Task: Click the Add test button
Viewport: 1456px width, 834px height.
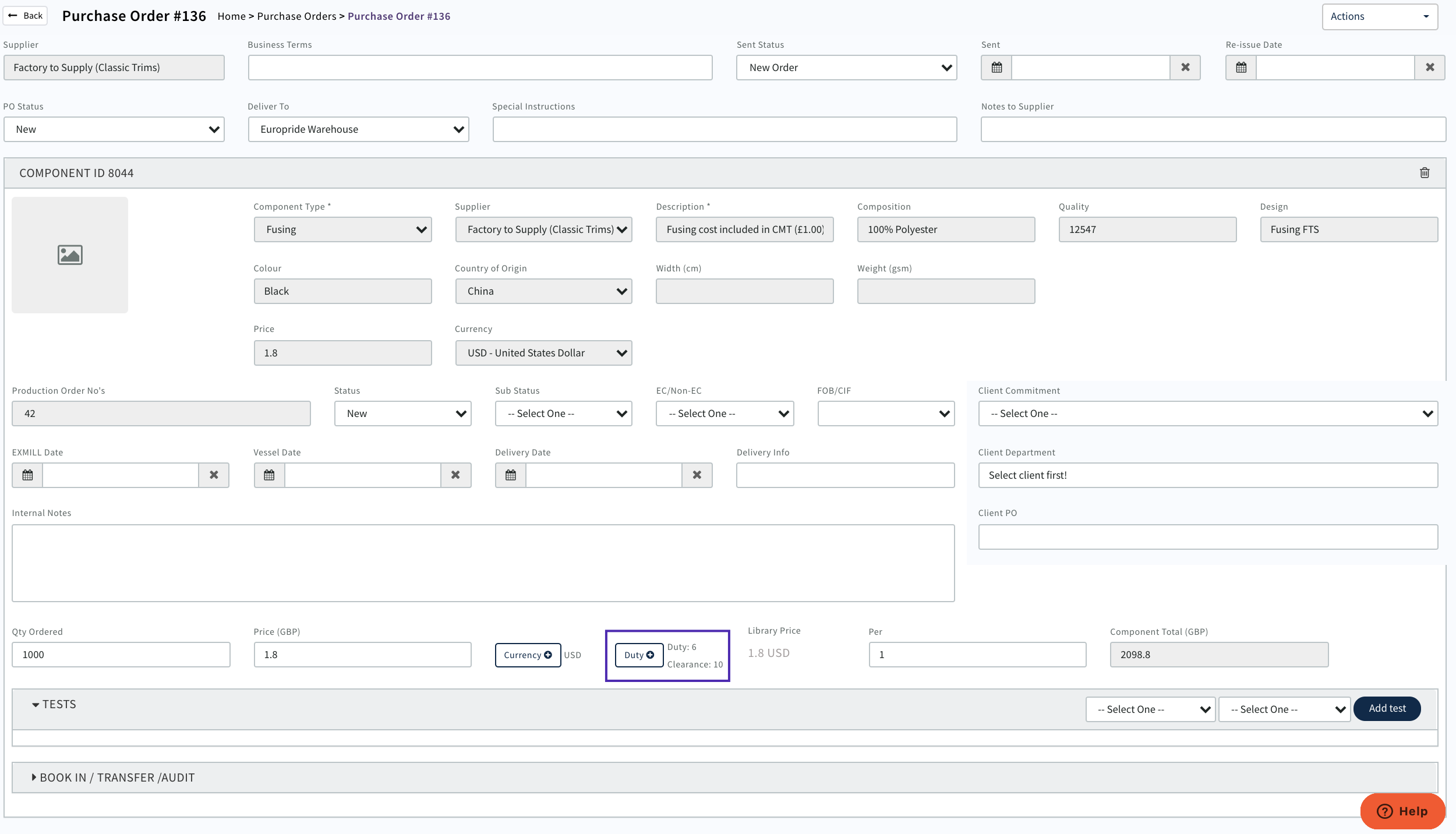Action: tap(1387, 709)
